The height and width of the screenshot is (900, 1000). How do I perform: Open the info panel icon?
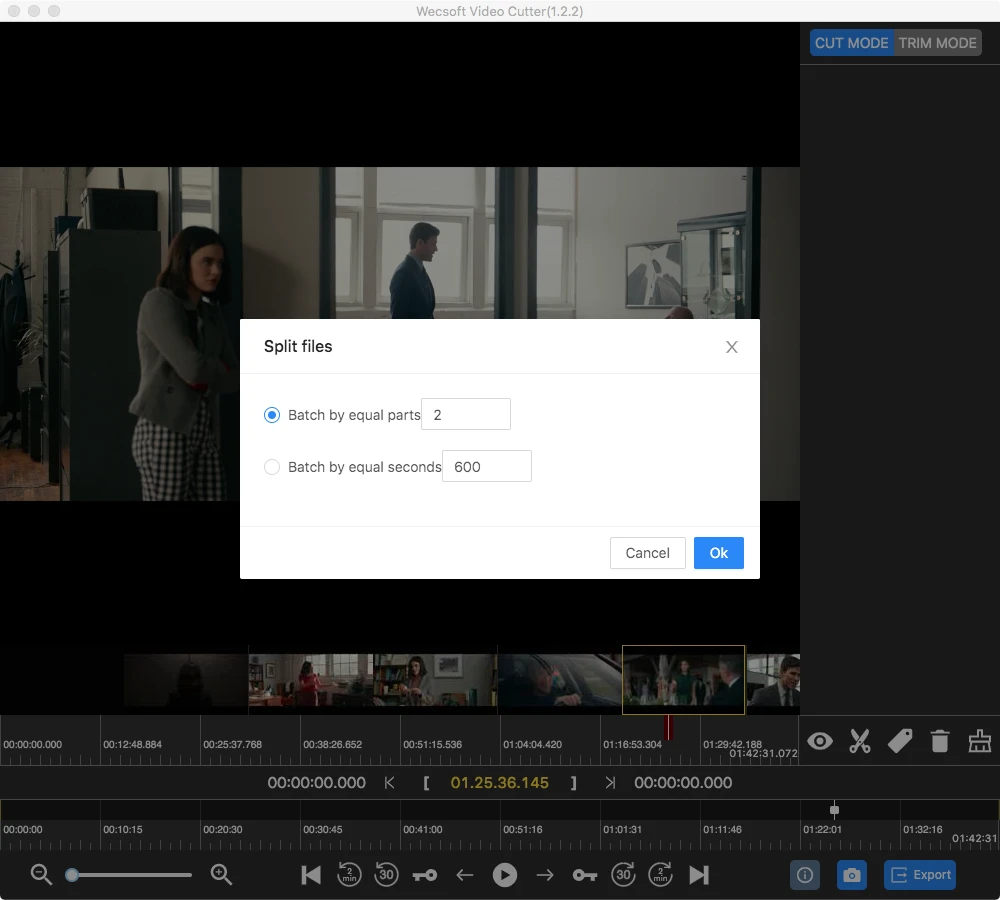[805, 875]
